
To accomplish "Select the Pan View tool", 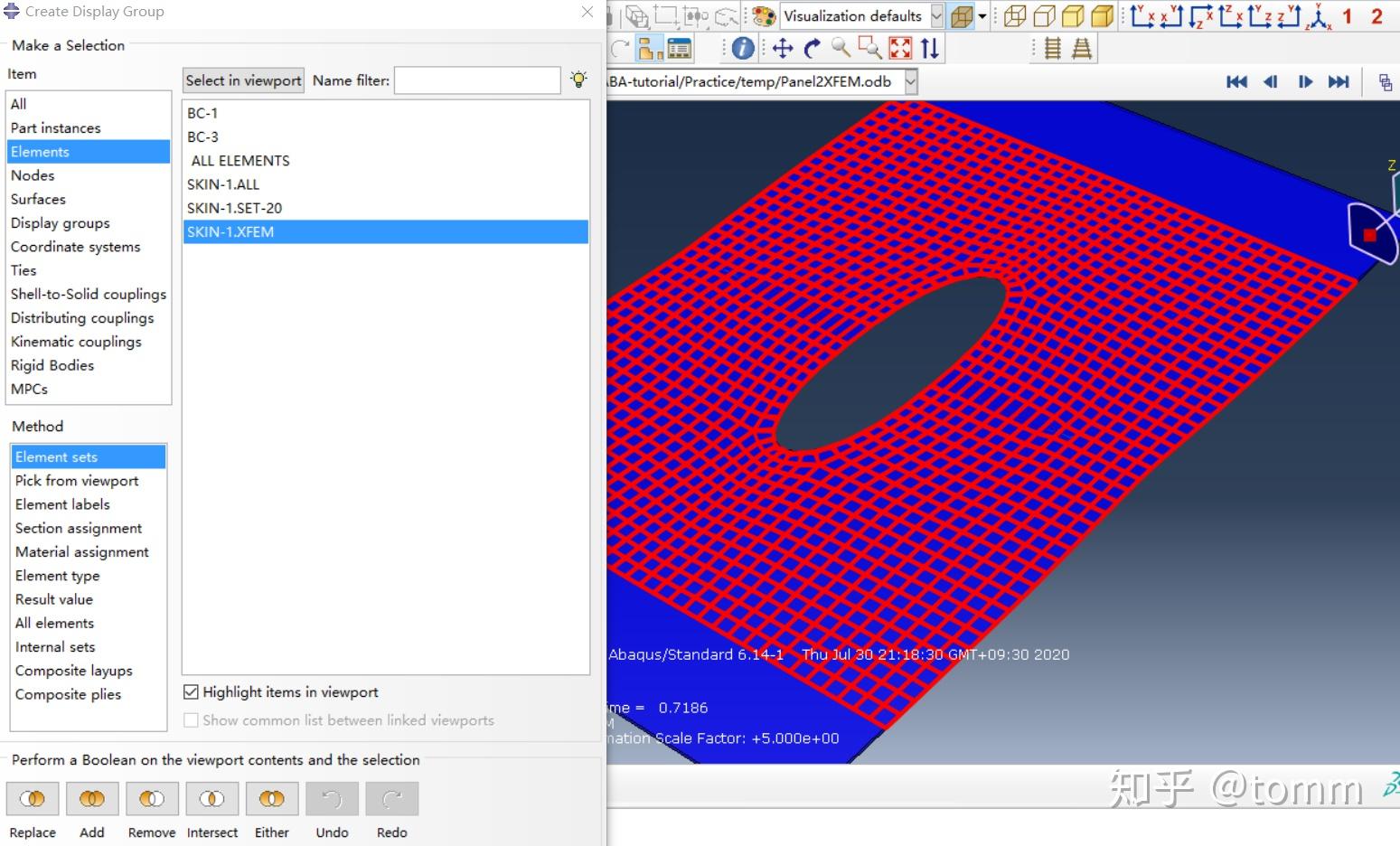I will (781, 48).
